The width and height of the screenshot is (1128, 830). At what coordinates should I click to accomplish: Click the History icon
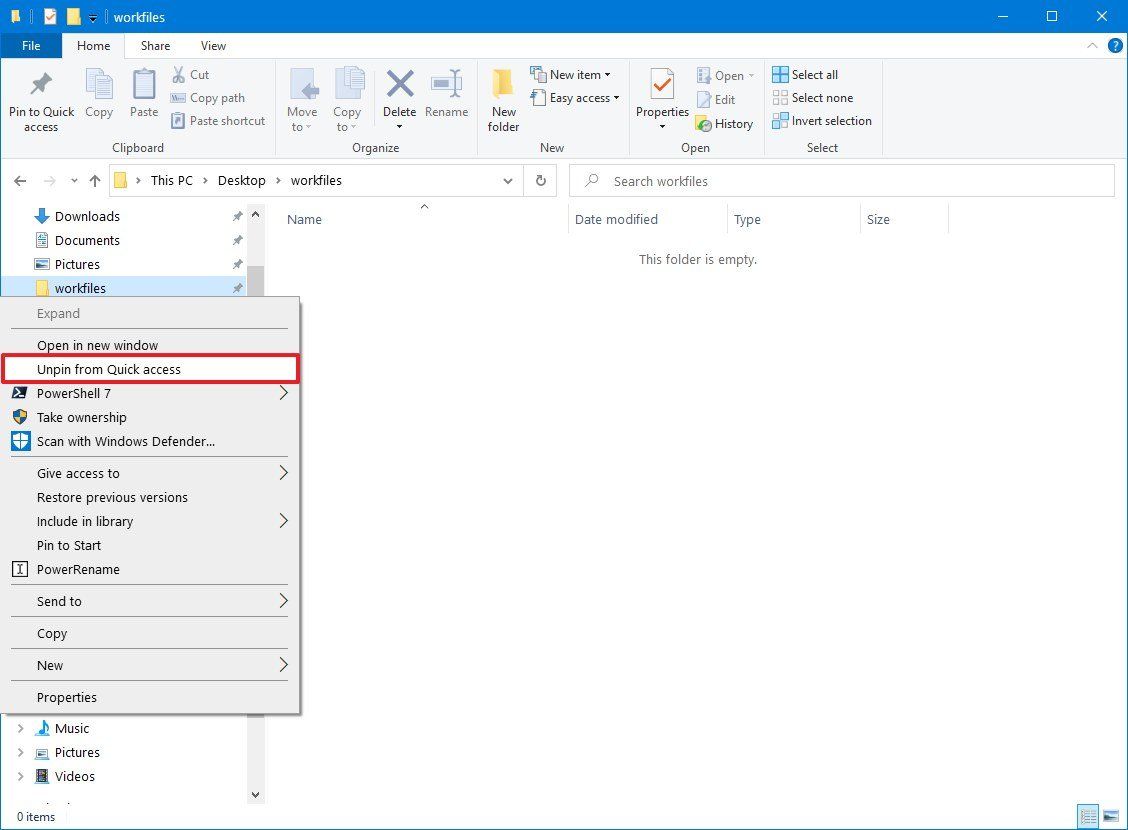click(x=725, y=123)
